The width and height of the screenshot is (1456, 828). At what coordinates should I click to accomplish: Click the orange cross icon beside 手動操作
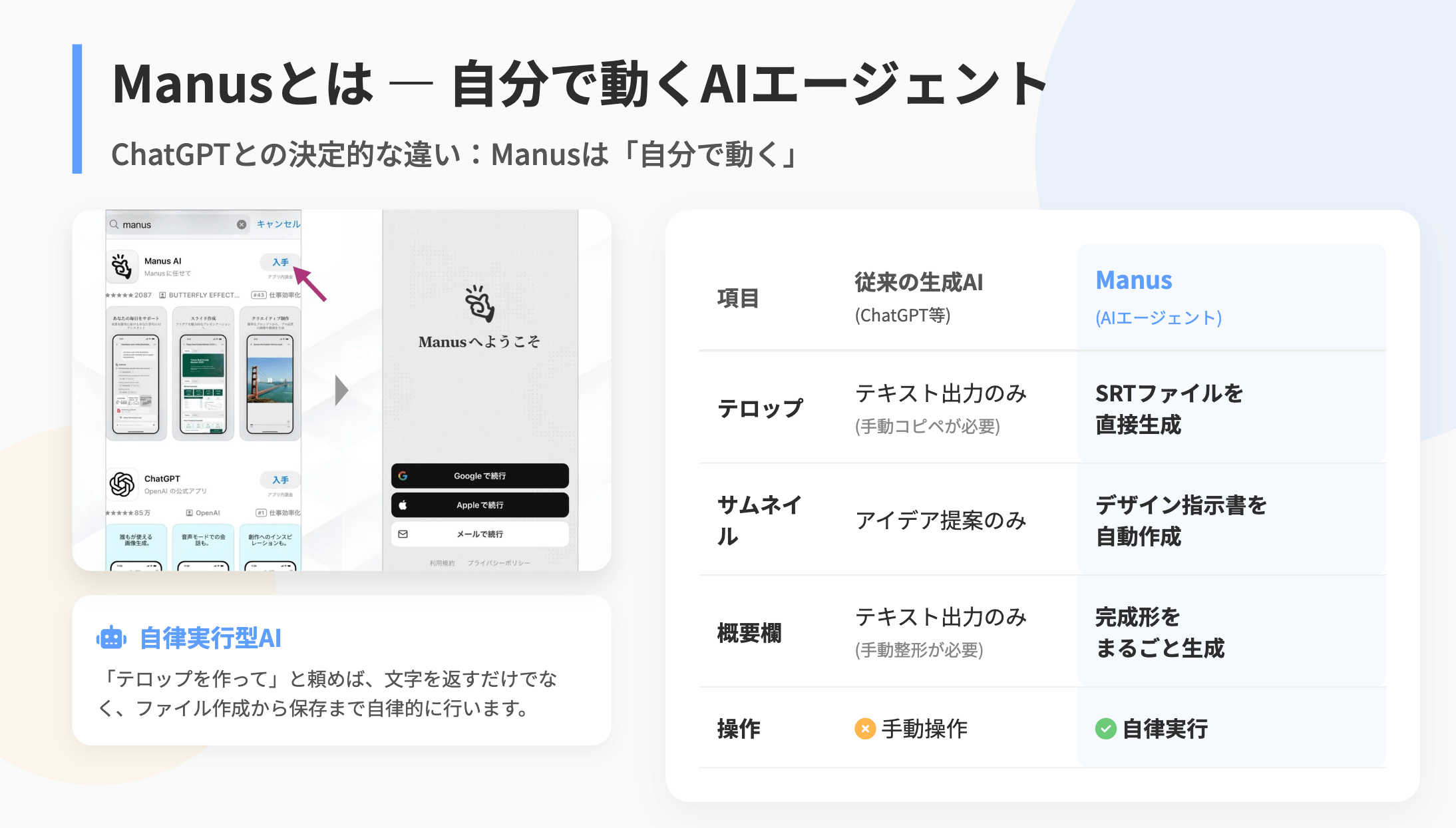point(864,729)
